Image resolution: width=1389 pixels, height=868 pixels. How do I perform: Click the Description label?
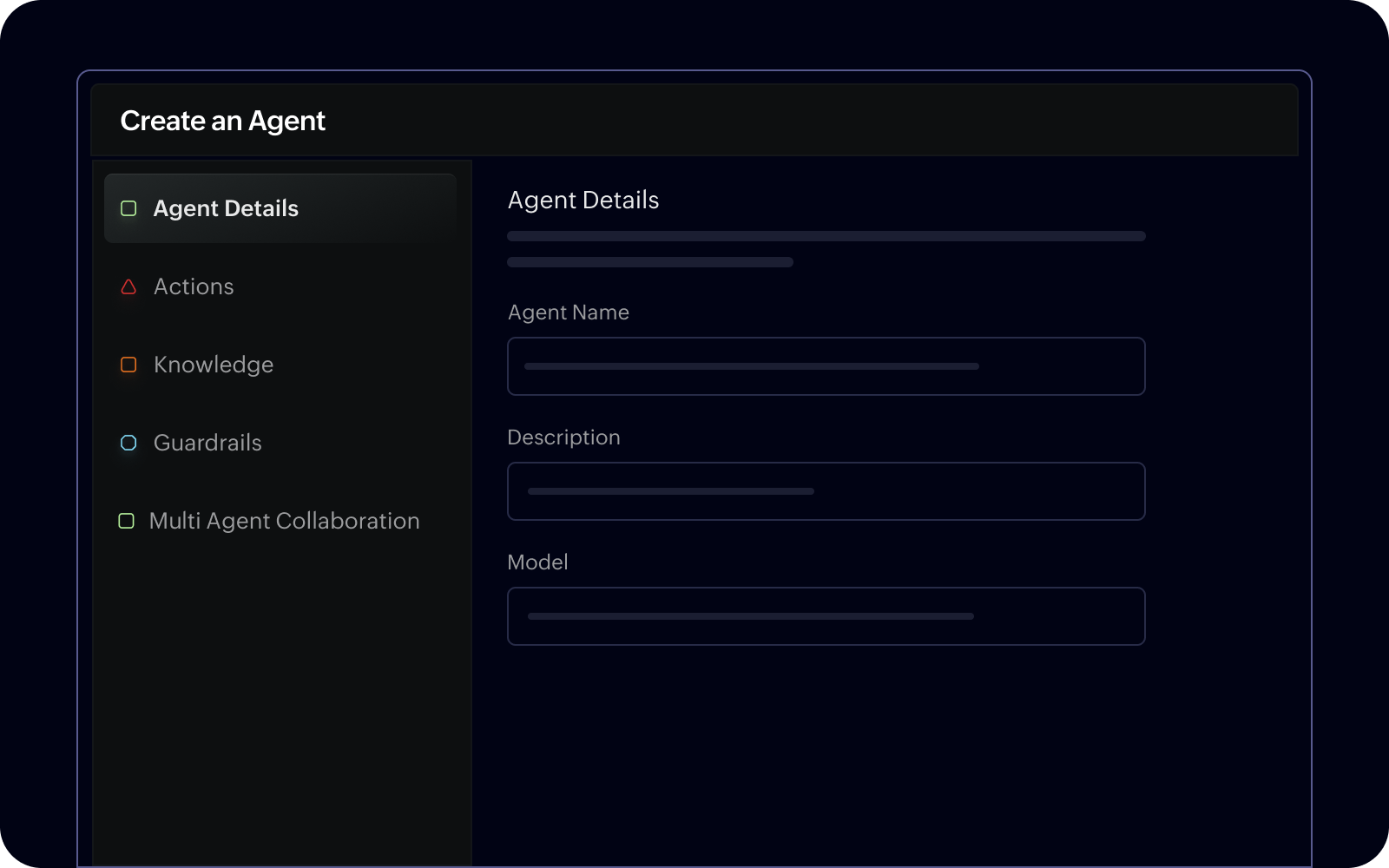pyautogui.click(x=564, y=437)
